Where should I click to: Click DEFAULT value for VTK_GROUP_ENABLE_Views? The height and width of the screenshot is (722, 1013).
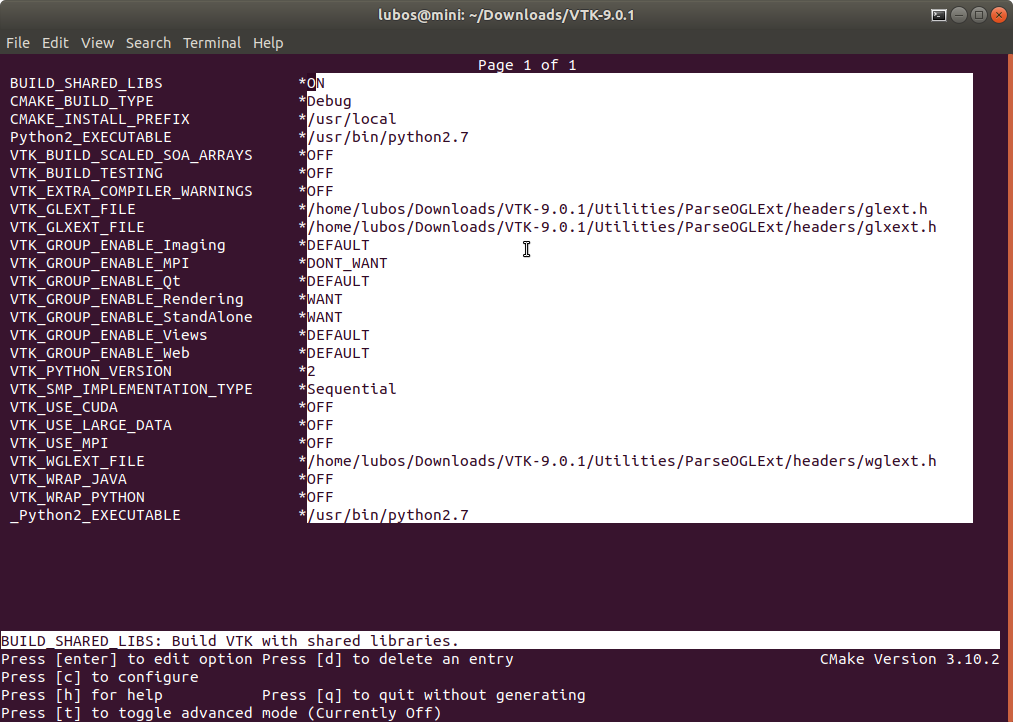[x=339, y=336]
